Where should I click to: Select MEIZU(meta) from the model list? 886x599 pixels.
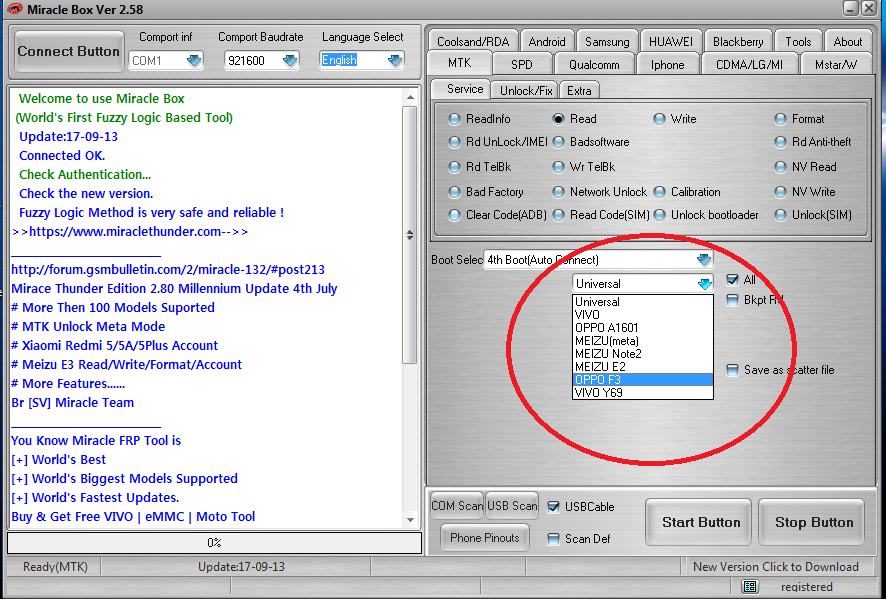[642, 341]
